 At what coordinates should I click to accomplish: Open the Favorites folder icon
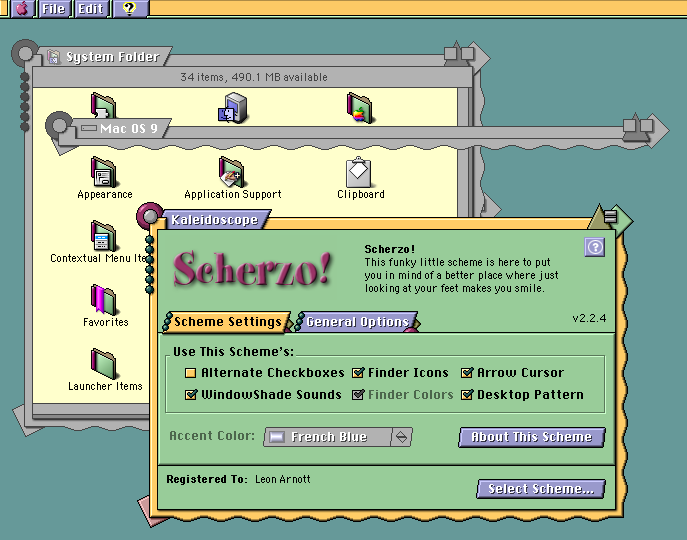[104, 300]
